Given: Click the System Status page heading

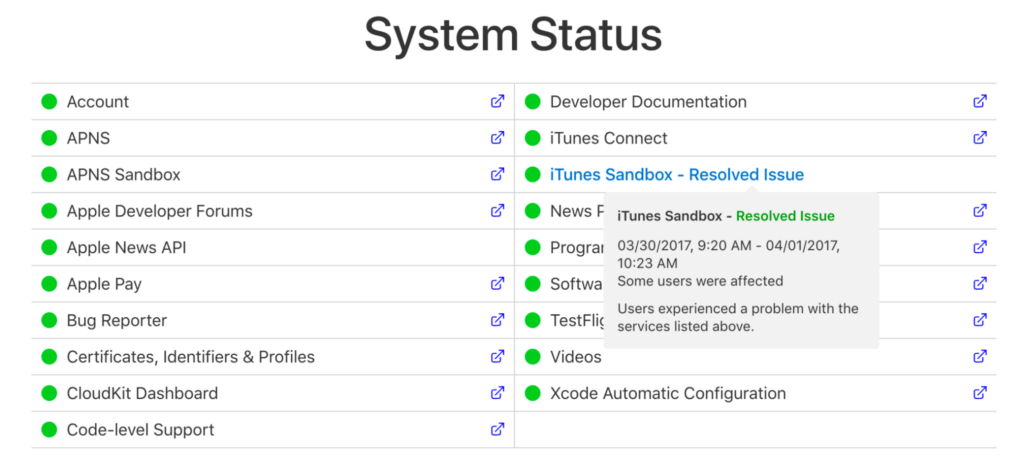Looking at the screenshot, I should (x=512, y=36).
